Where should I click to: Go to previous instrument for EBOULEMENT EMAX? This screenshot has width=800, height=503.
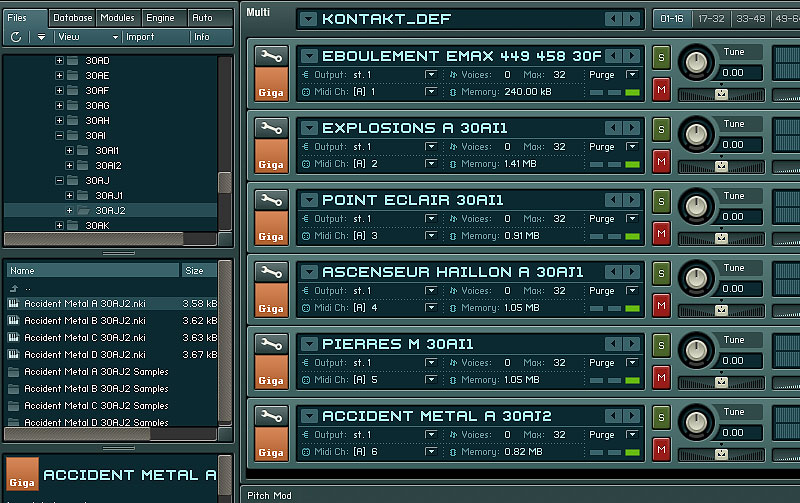[x=613, y=56]
